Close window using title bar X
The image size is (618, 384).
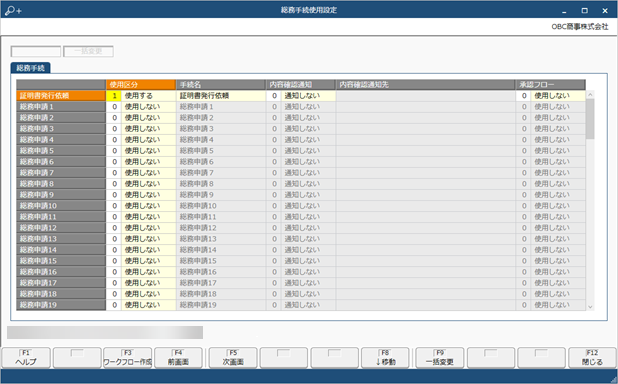pos(605,11)
